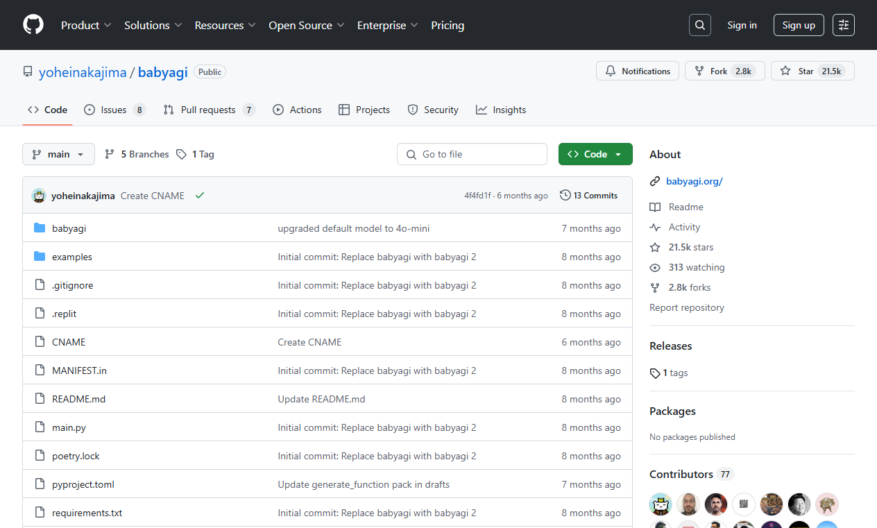
Task: Open the Contributors 77 heading link
Action: click(x=691, y=474)
